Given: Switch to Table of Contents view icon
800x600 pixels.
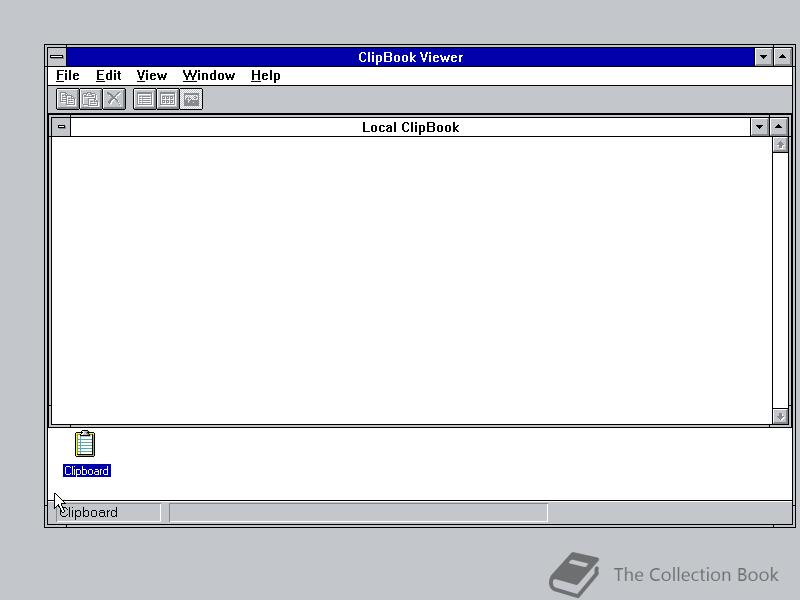Looking at the screenshot, I should click(144, 99).
